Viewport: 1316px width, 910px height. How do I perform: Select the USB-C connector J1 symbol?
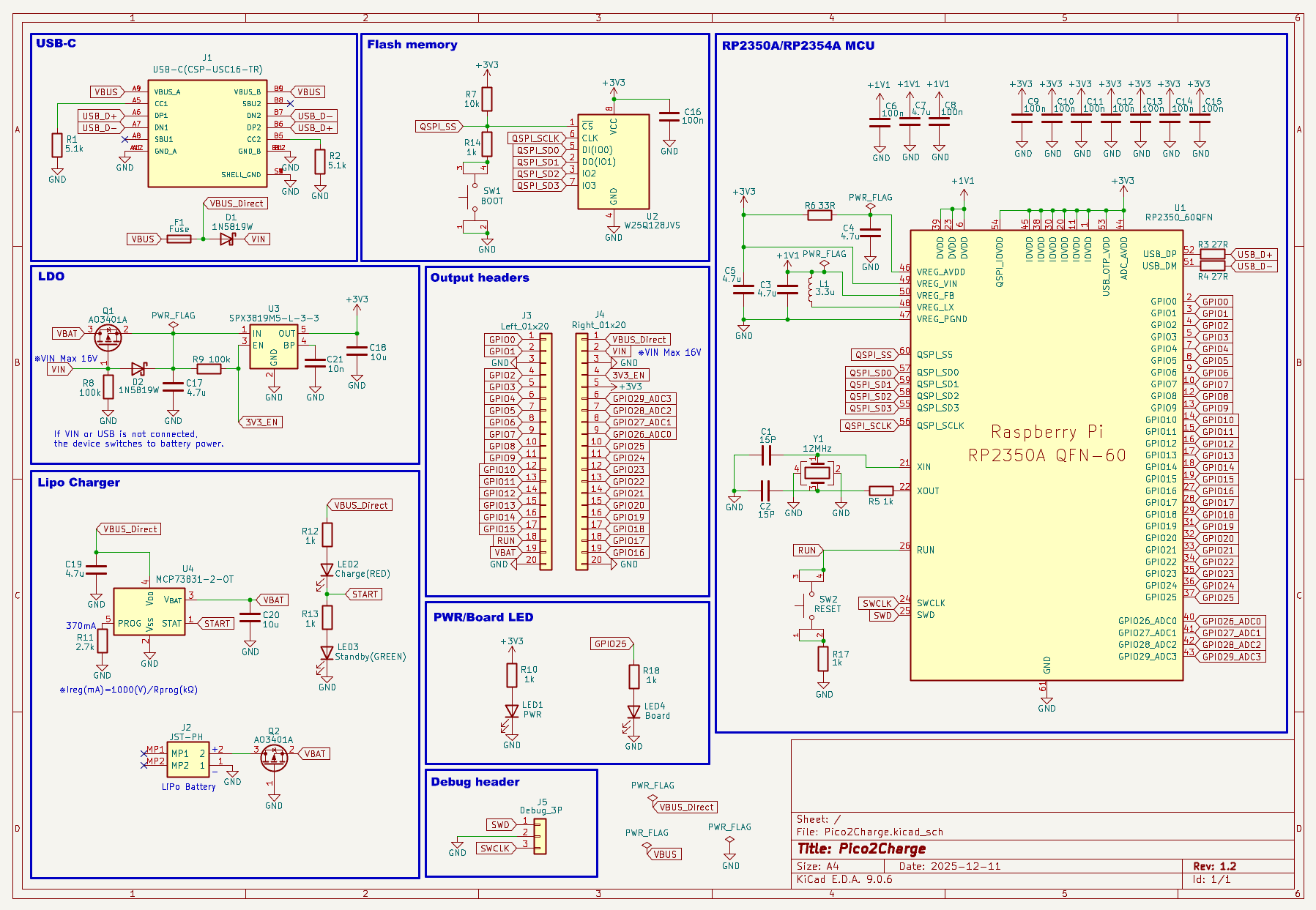[x=207, y=134]
